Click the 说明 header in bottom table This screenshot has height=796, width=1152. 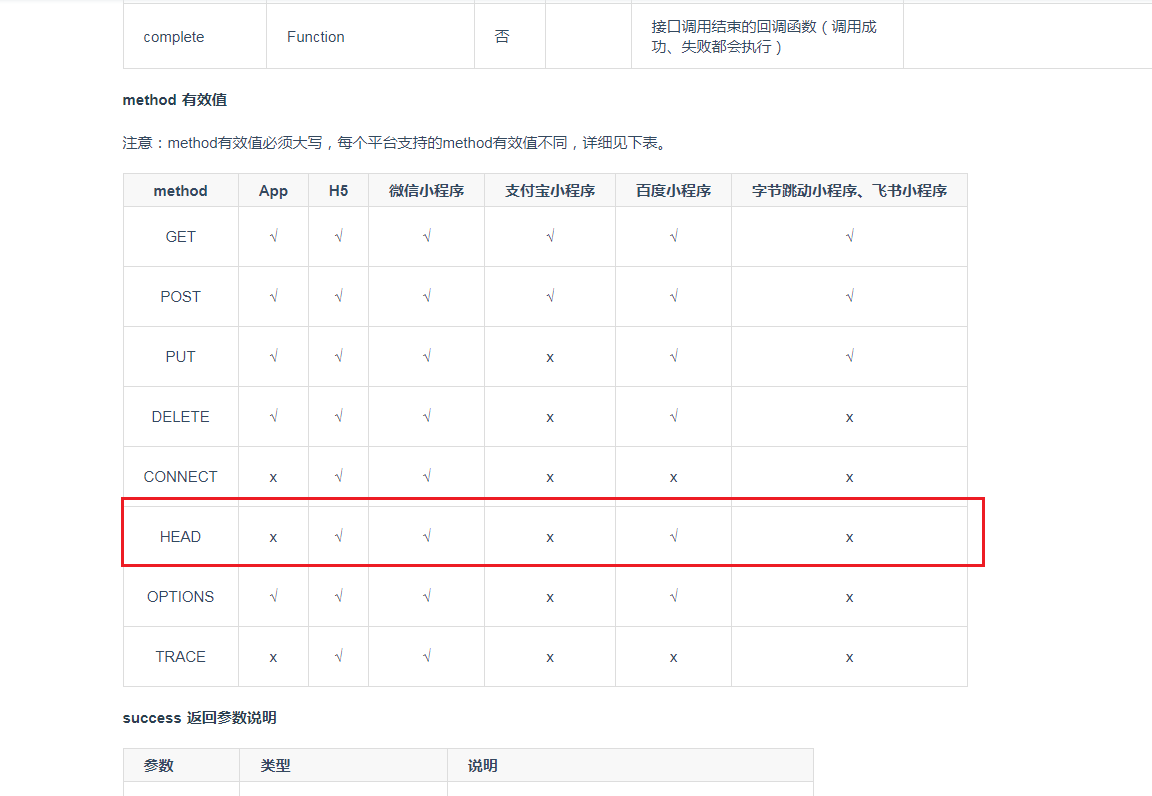482,766
